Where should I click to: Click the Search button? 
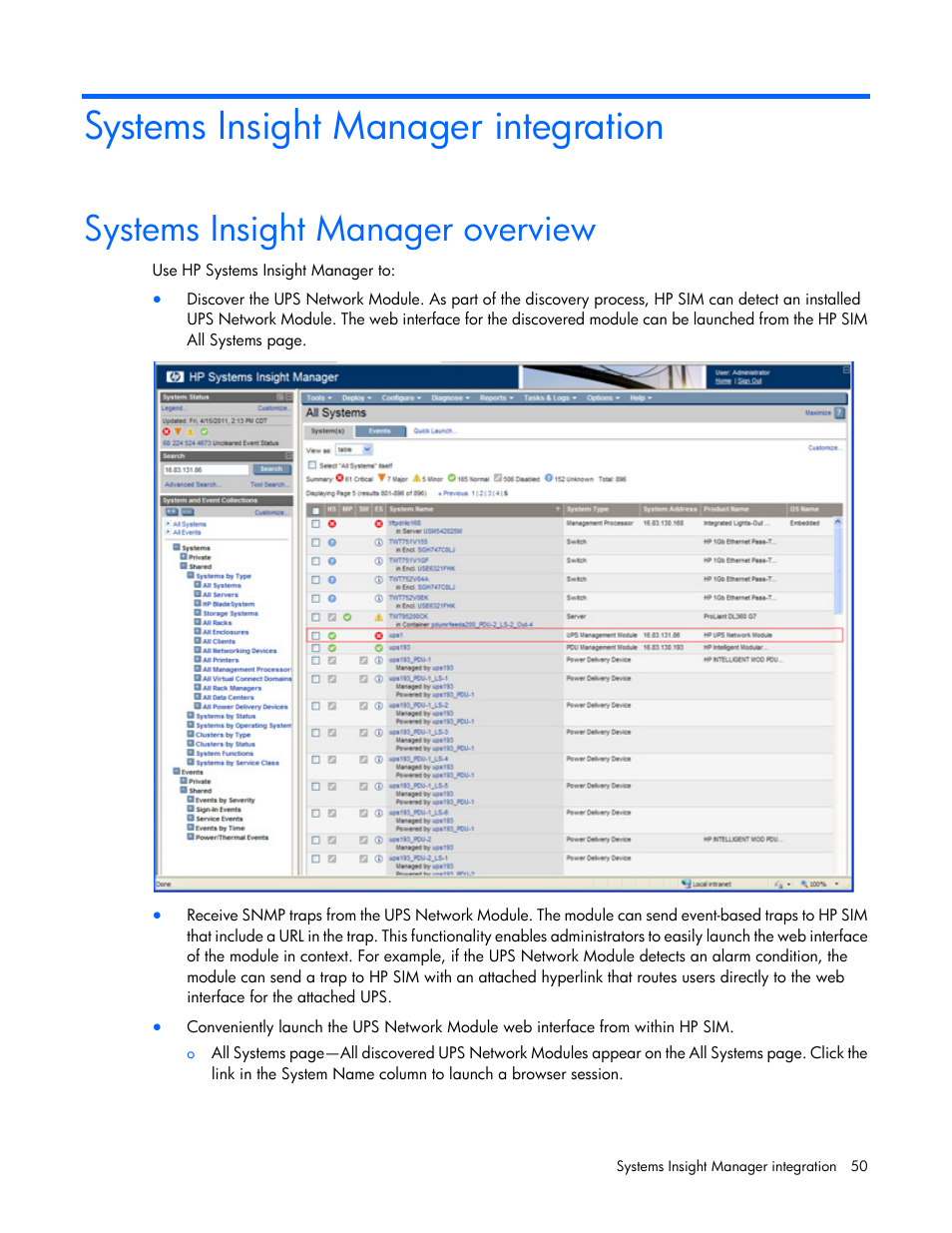point(271,469)
